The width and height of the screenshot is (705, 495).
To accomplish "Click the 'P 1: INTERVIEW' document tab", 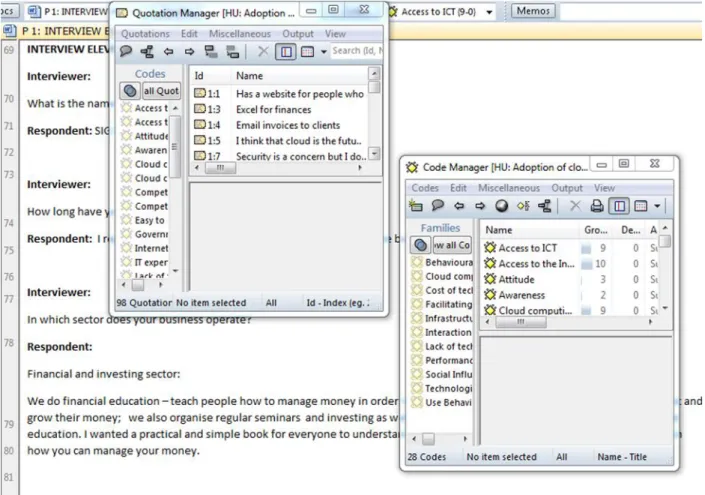I will coord(68,12).
